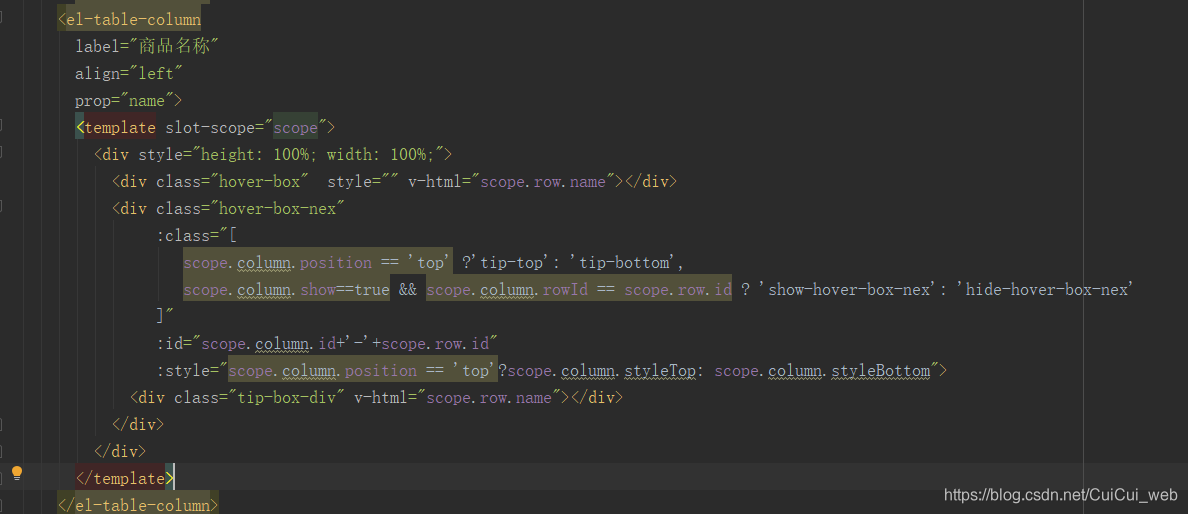Click the closing ]" of class array
The width and height of the screenshot is (1188, 514).
[x=165, y=317]
